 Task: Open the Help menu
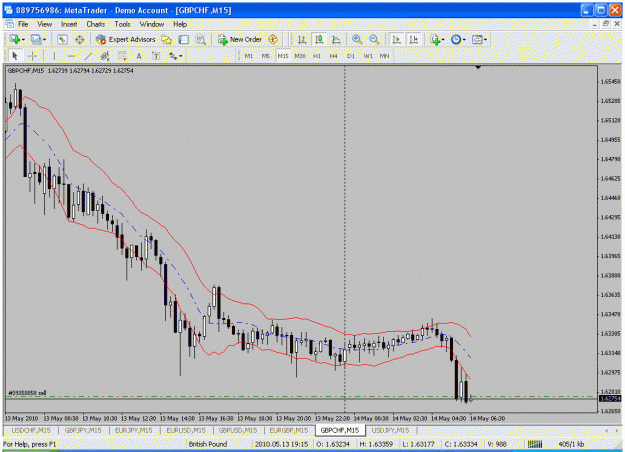180,24
